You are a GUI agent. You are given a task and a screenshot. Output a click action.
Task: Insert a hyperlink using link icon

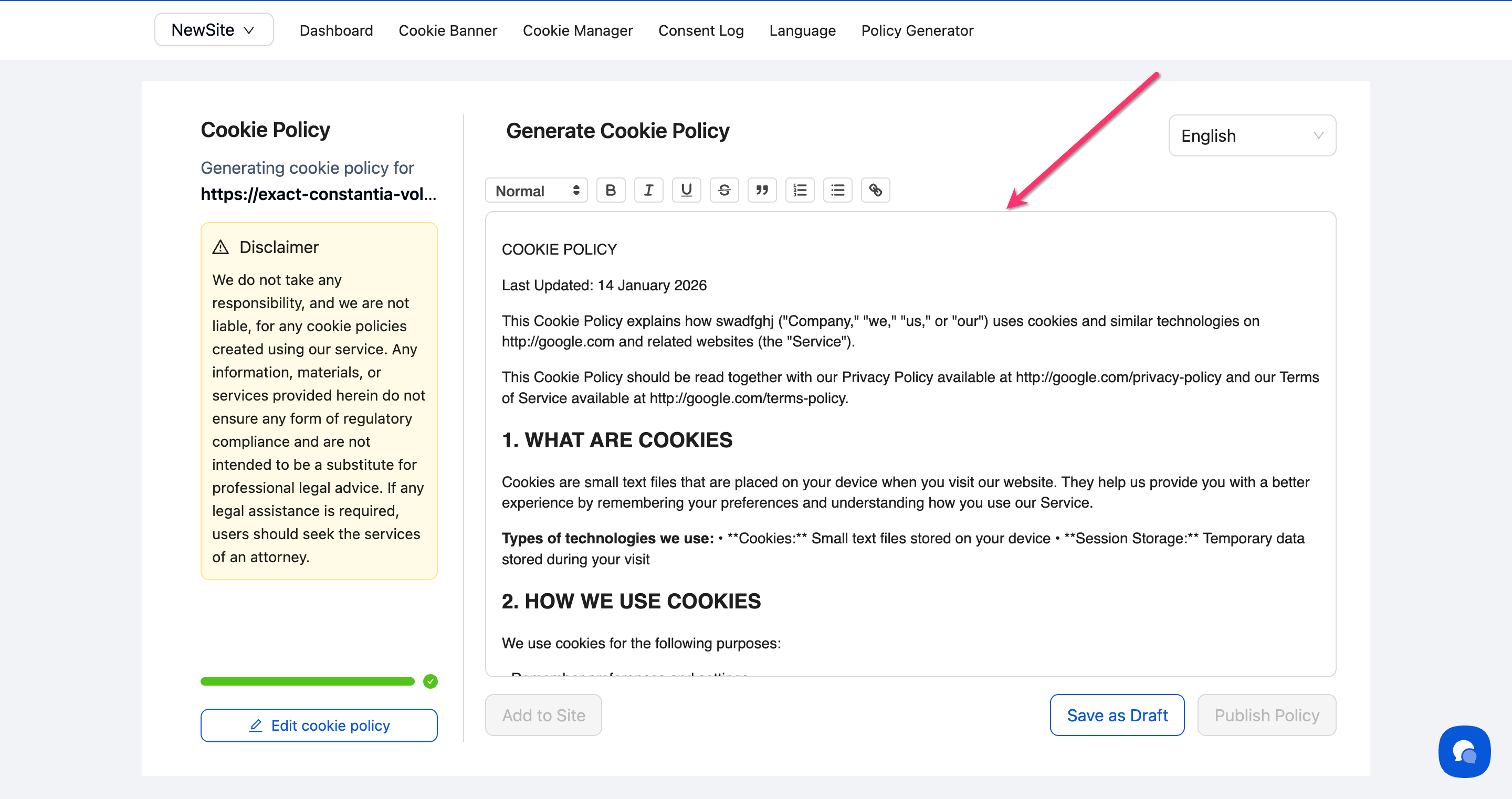click(x=875, y=190)
